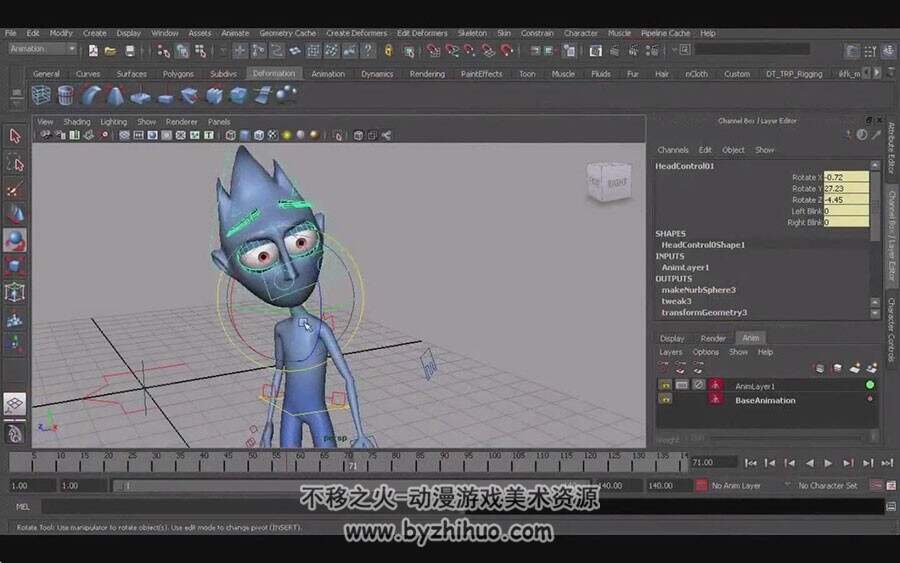Screen dimensions: 900x563
Task: Click the viewport wireframe cube icon
Action: (x=230, y=135)
